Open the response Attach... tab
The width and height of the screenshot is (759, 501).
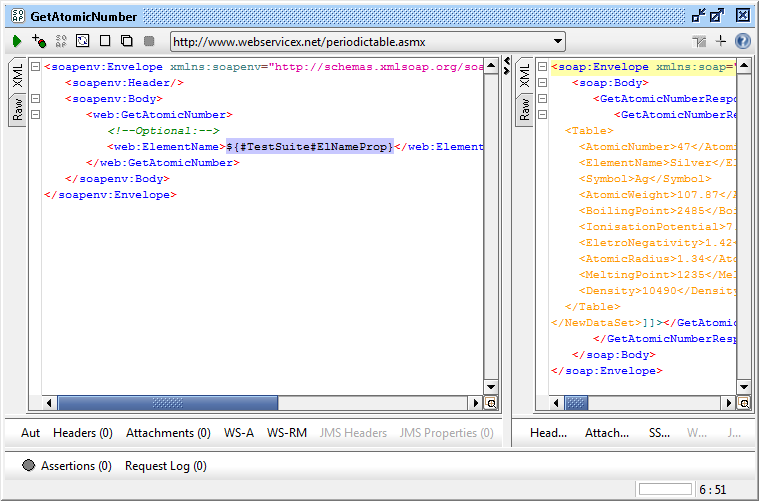point(607,433)
